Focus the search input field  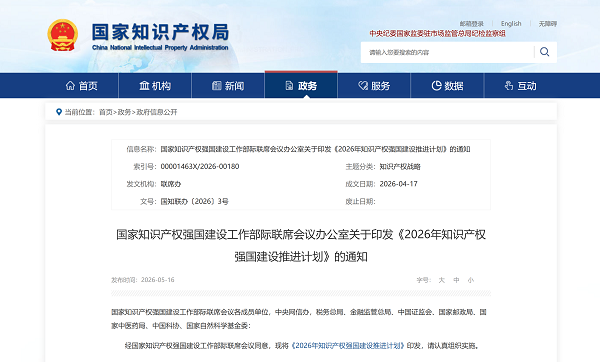[x=448, y=52]
